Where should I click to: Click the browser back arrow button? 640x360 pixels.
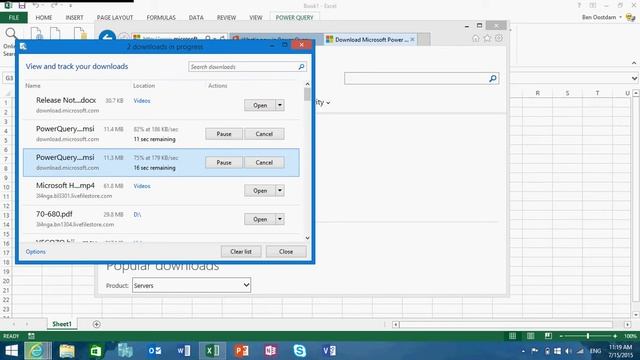tap(107, 38)
